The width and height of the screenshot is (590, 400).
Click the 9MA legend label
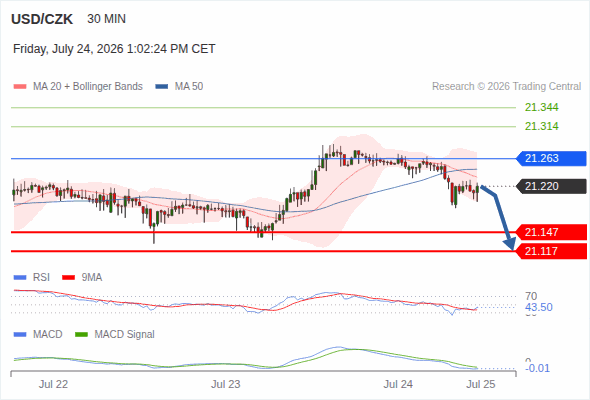pyautogui.click(x=92, y=278)
